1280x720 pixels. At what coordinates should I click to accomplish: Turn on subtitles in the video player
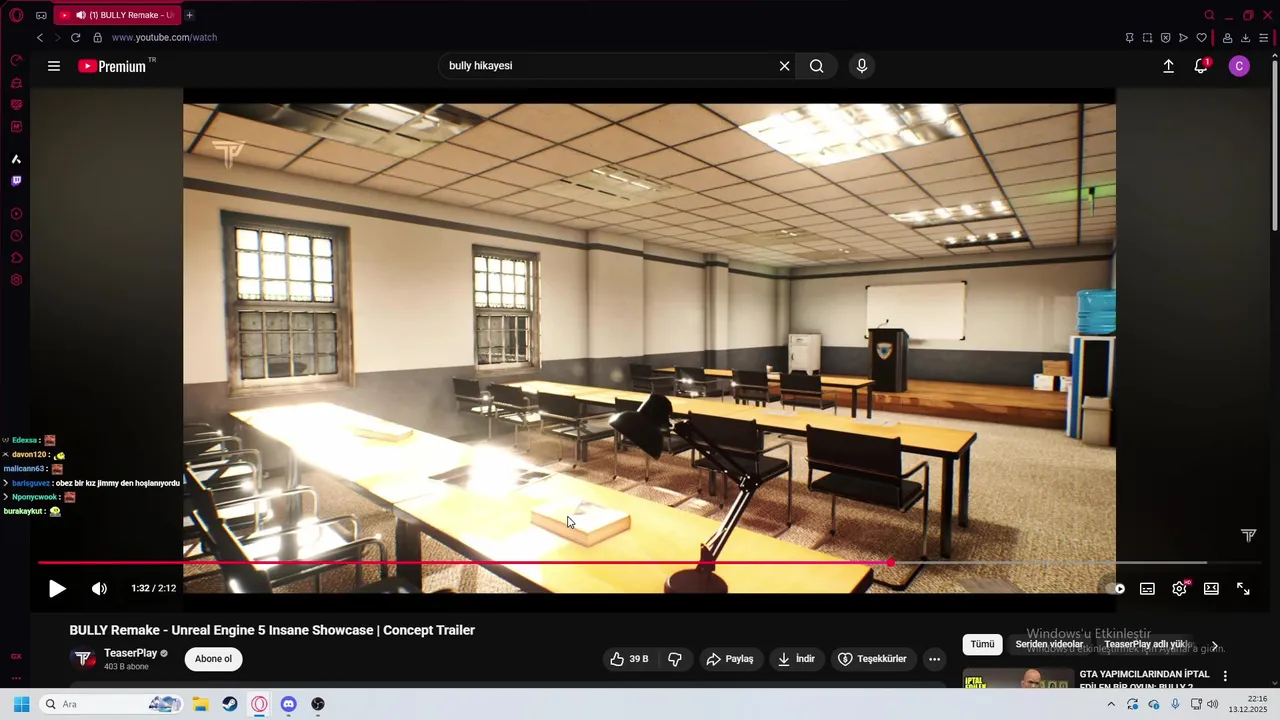[x=1147, y=589]
